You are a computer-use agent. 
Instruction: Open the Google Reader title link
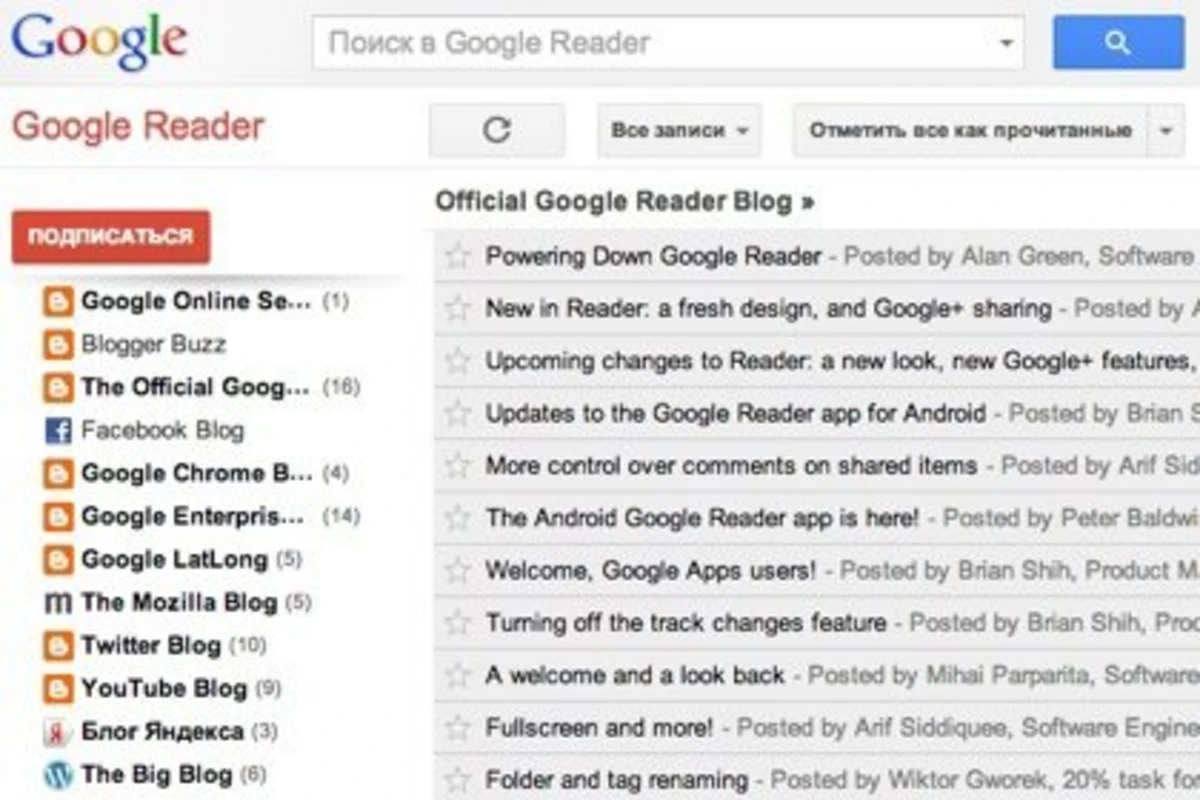tap(138, 127)
